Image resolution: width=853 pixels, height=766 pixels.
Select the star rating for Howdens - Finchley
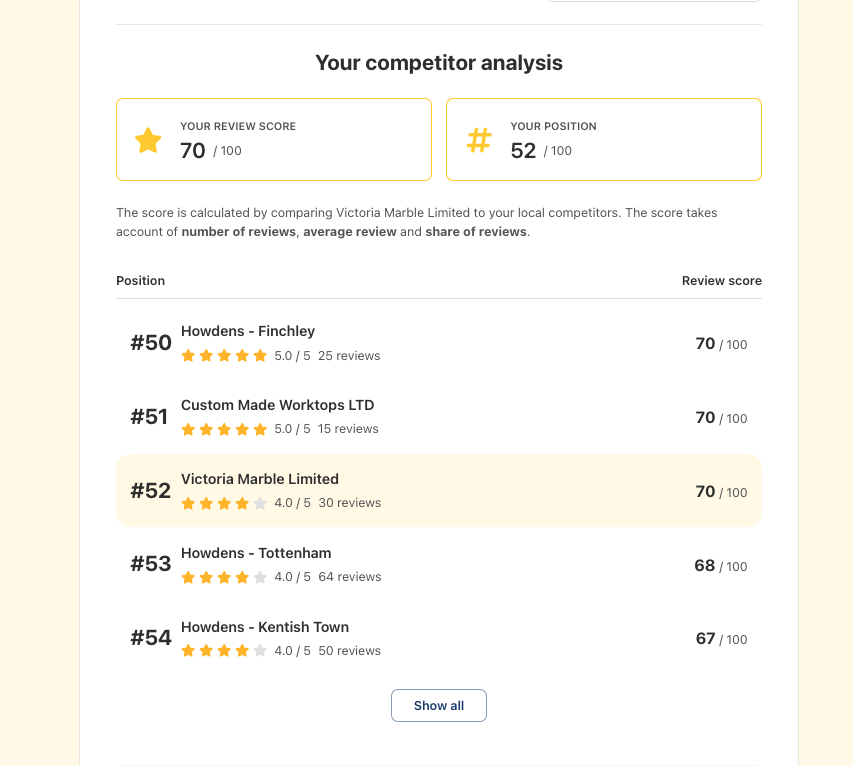click(x=225, y=355)
